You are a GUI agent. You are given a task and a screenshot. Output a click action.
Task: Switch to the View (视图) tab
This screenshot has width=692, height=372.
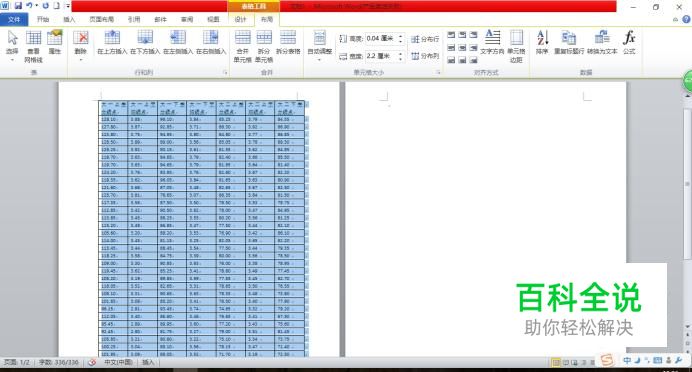[213, 19]
